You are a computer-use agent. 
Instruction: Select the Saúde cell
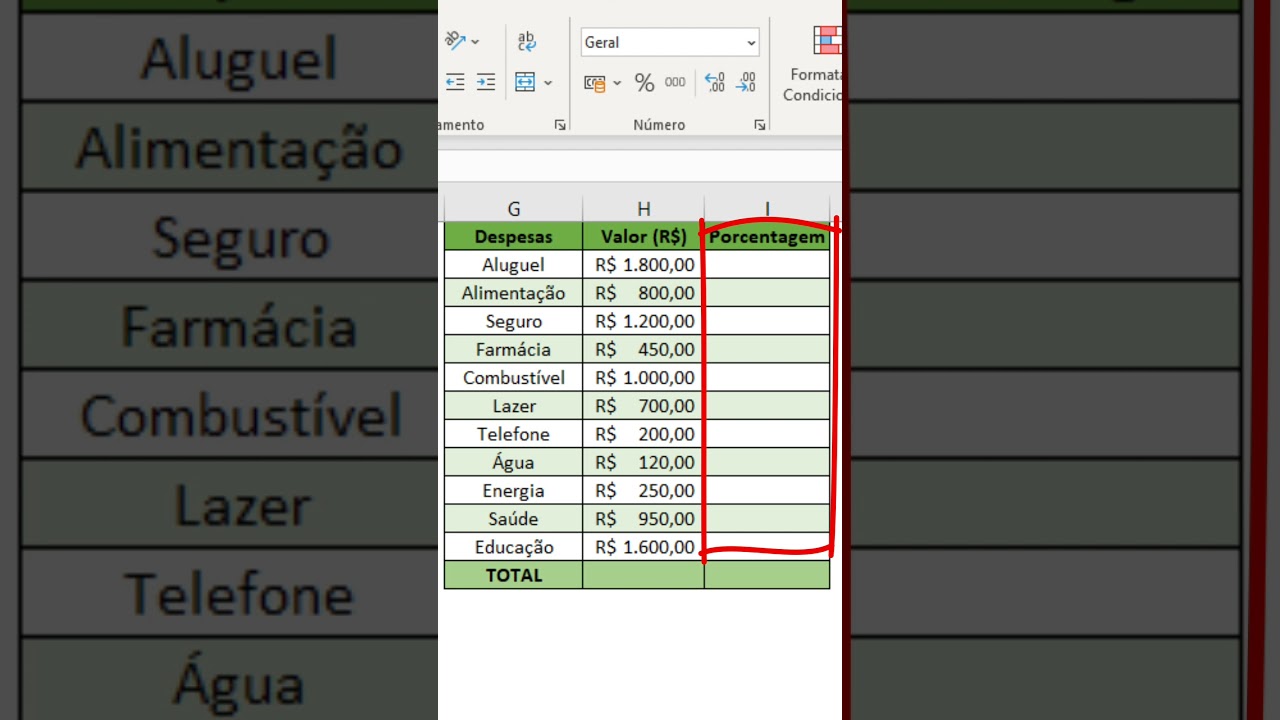point(513,518)
